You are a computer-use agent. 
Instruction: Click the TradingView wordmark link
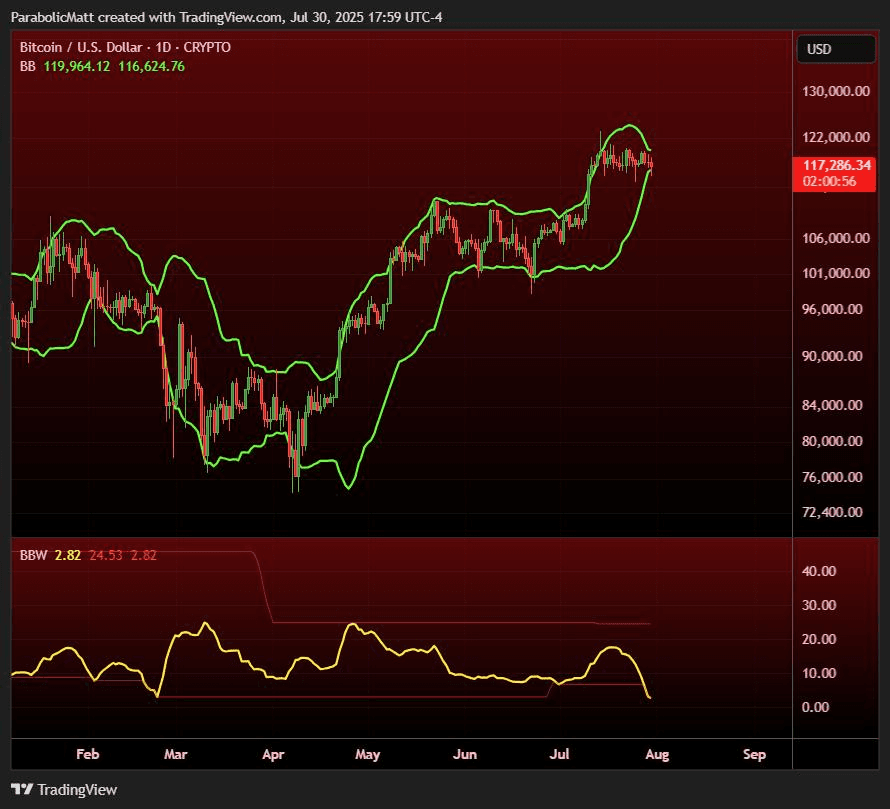77,790
